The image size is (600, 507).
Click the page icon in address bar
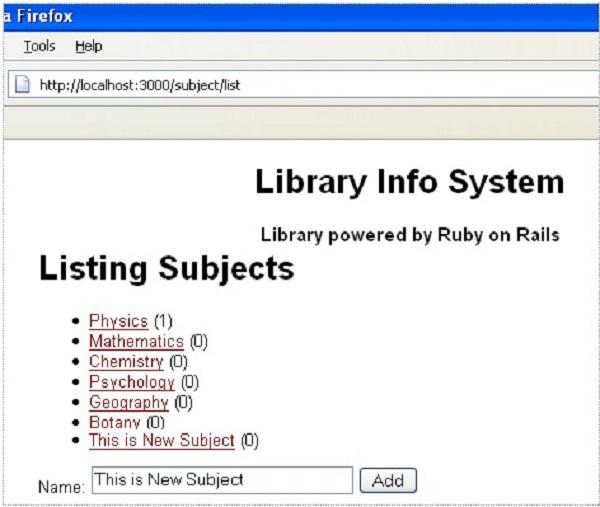pyautogui.click(x=22, y=84)
